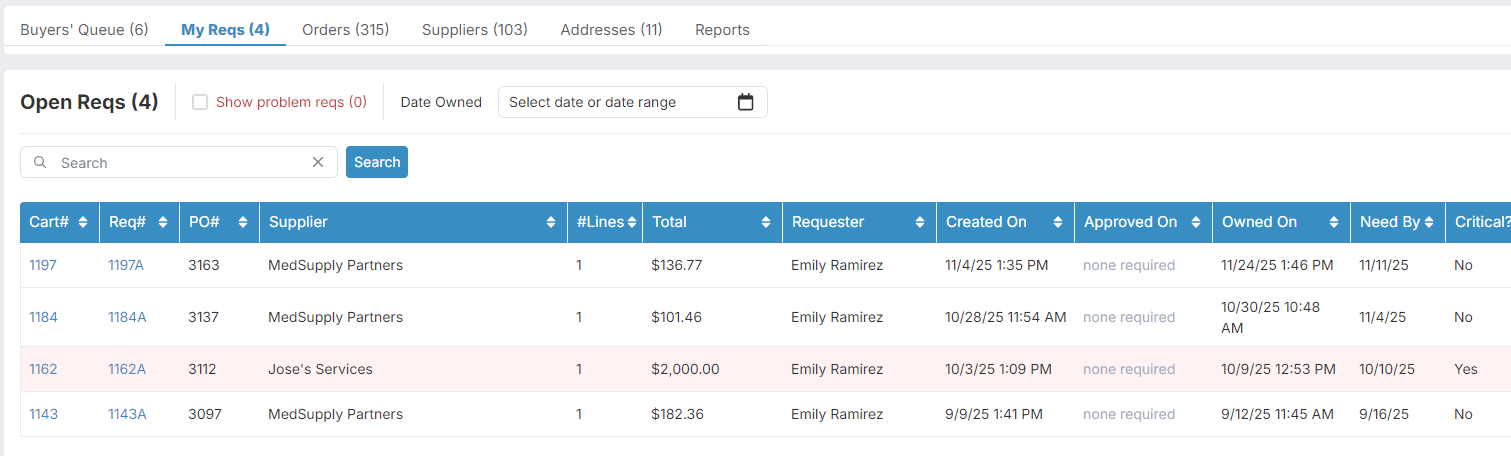Click owned date 10/9/25 12:53 PM
Viewport: 1511px width, 456px height.
(x=1278, y=369)
